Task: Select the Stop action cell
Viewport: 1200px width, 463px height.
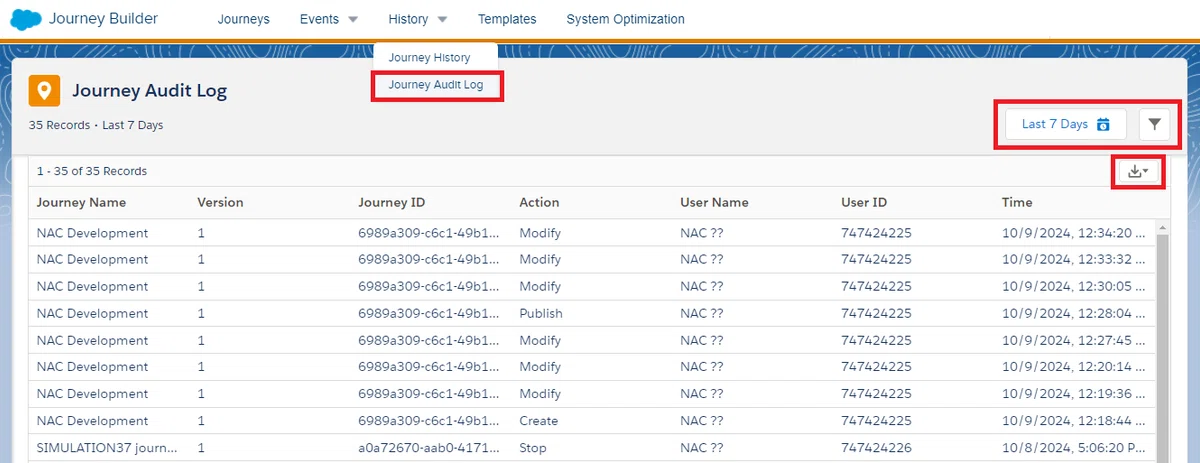Action: pyautogui.click(x=533, y=448)
